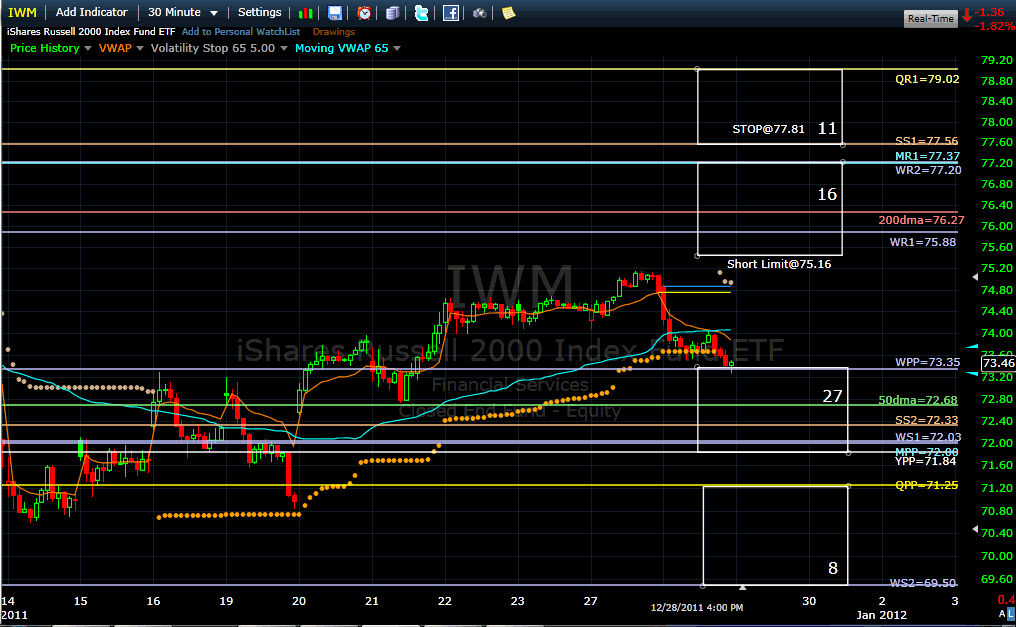
Task: Click the IWM ticker symbol in the toolbar
Action: (22, 12)
